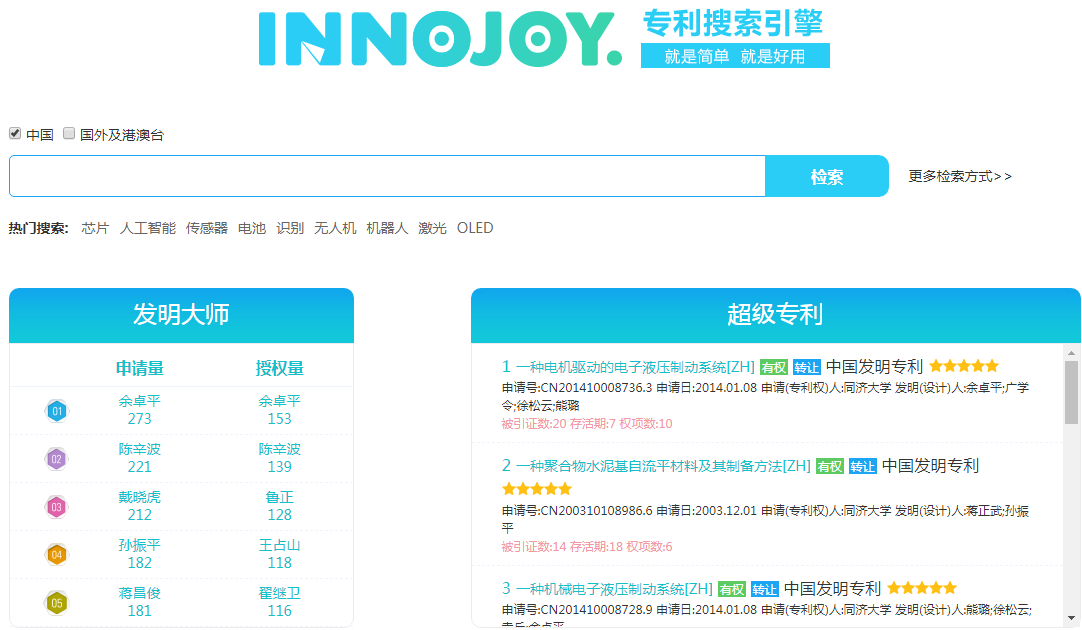Viewport: 1082px width, 630px height.
Task: Click the 热门搜索 label
Action: pyautogui.click(x=39, y=228)
